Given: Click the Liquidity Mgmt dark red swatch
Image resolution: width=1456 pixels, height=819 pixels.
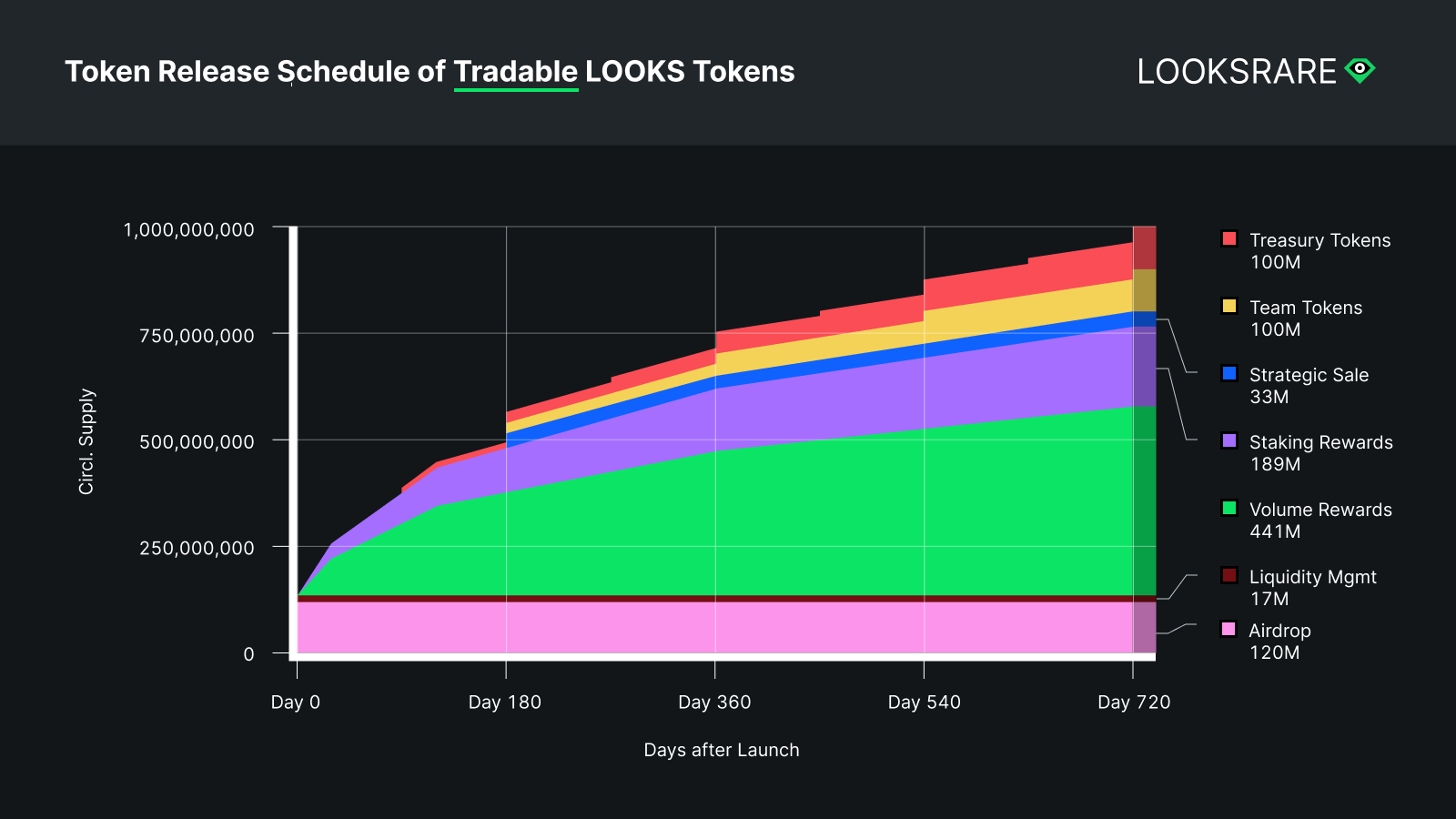Looking at the screenshot, I should tap(1229, 575).
